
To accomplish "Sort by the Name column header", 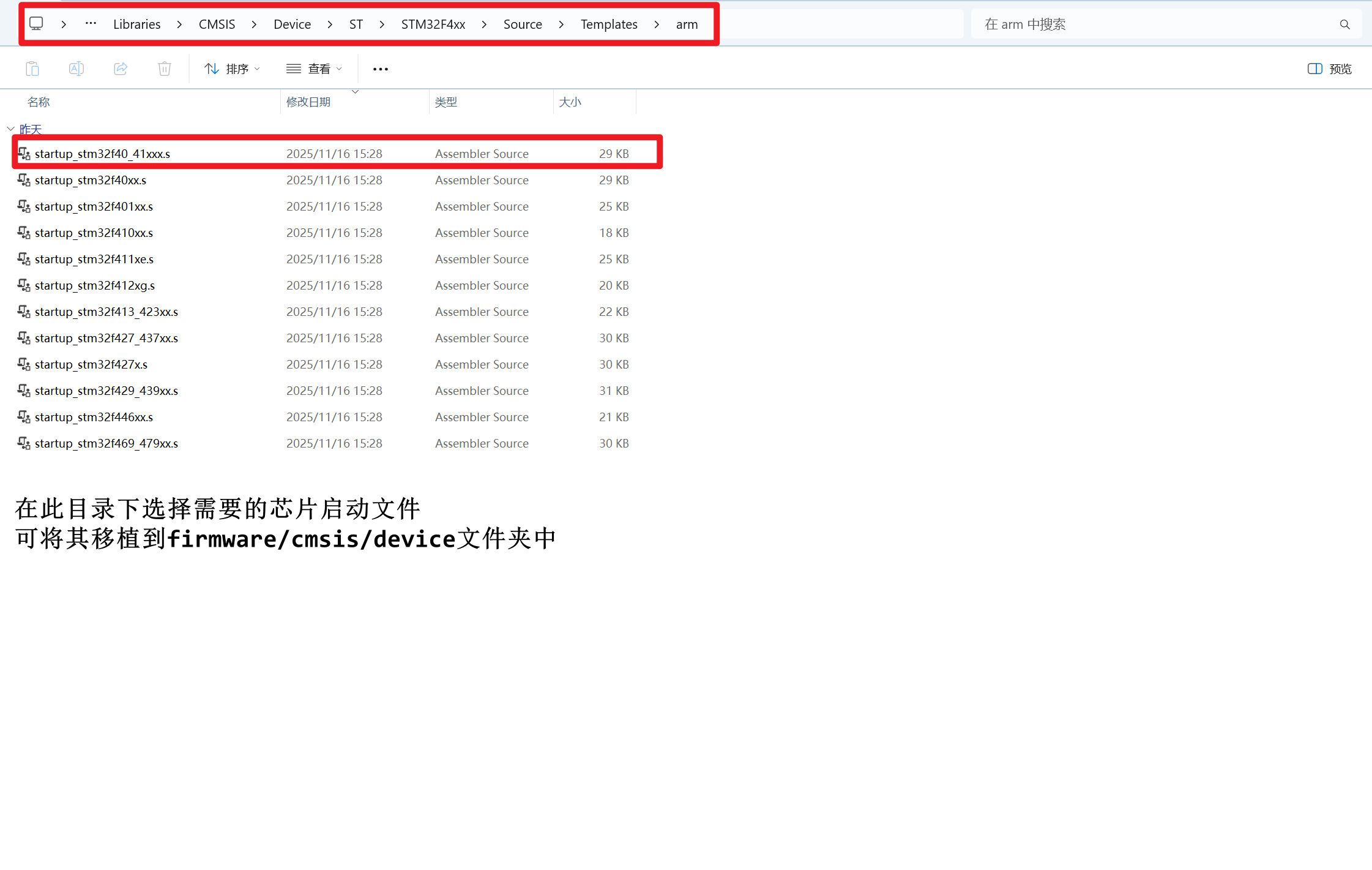I will pyautogui.click(x=39, y=102).
